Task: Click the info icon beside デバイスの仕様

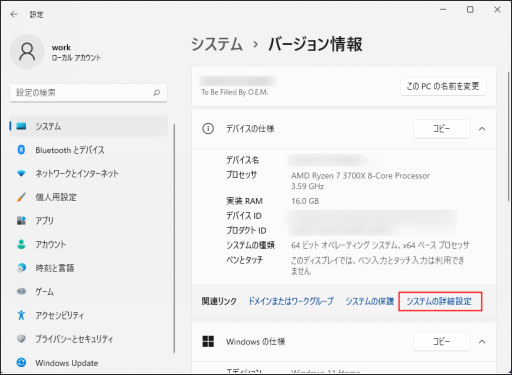Action: tap(208, 129)
